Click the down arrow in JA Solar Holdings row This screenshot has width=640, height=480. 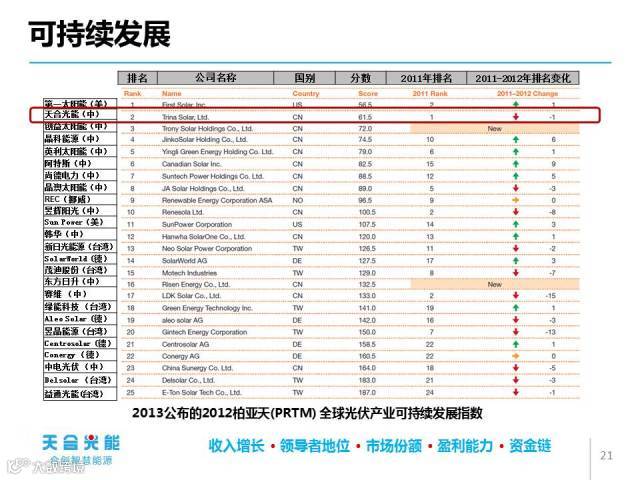[x=516, y=188]
